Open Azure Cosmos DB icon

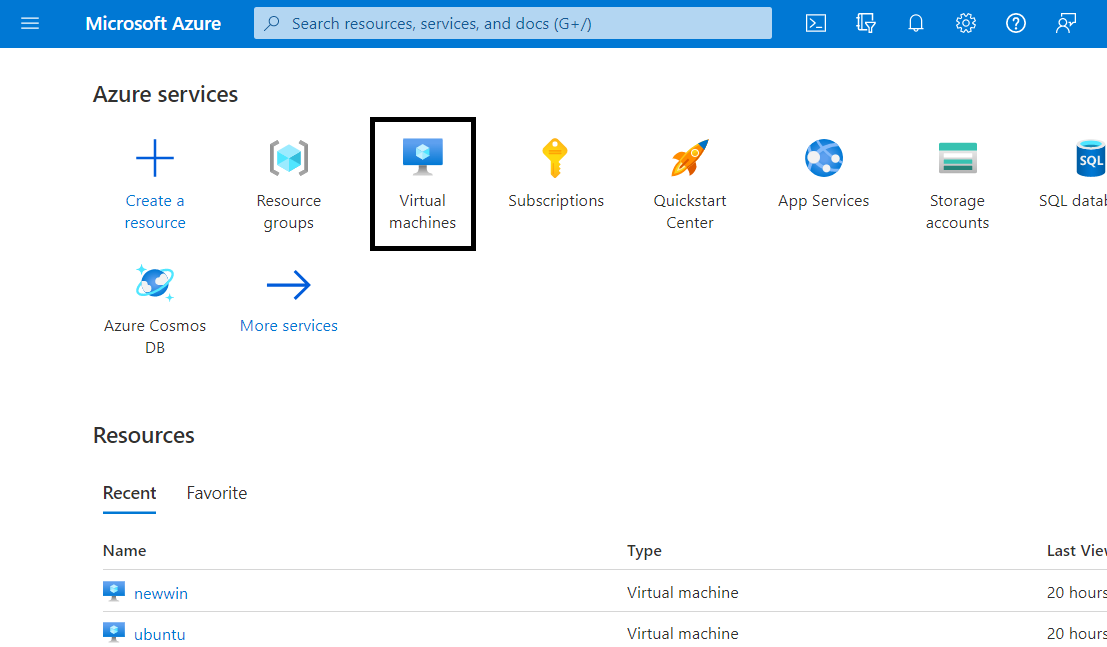155,283
